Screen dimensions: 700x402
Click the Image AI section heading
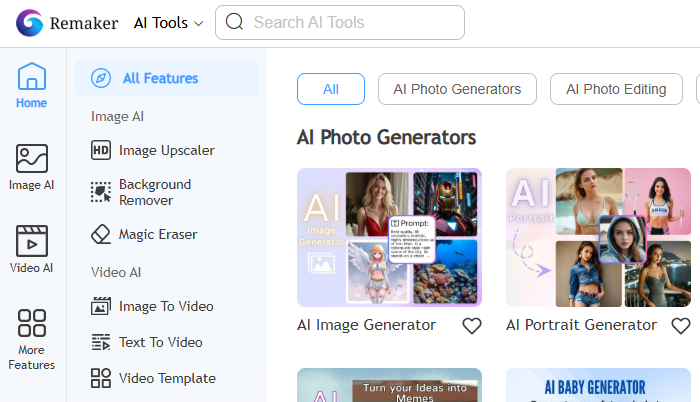click(117, 117)
